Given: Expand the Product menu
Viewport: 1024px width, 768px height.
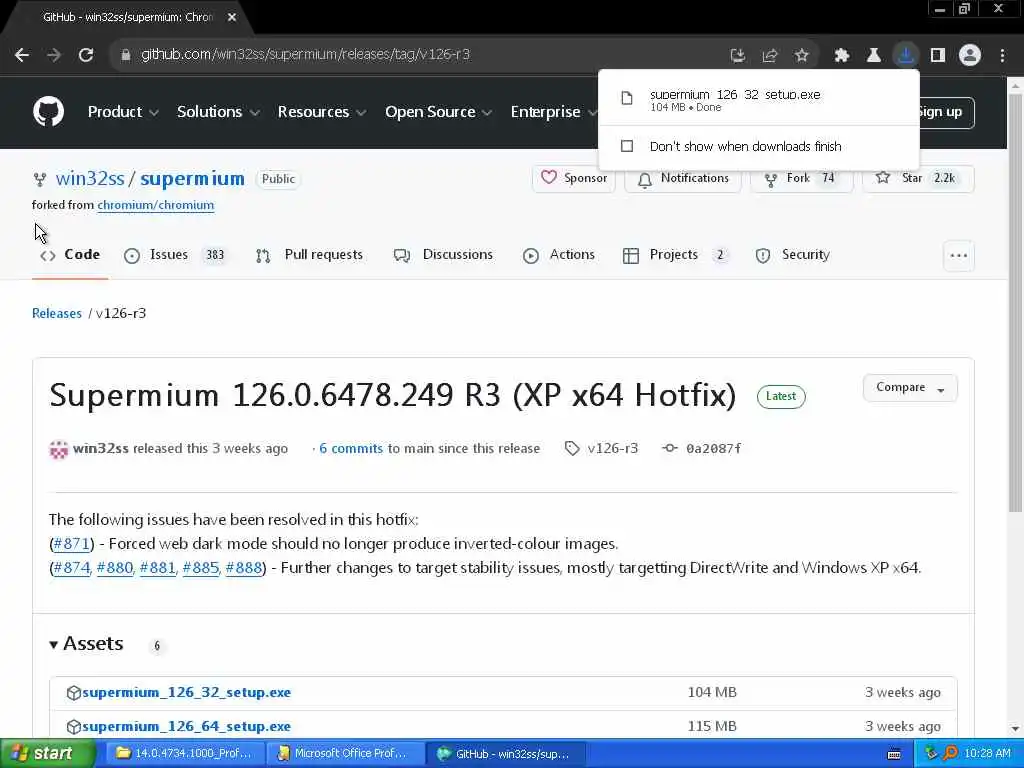Looking at the screenshot, I should pyautogui.click(x=123, y=112).
